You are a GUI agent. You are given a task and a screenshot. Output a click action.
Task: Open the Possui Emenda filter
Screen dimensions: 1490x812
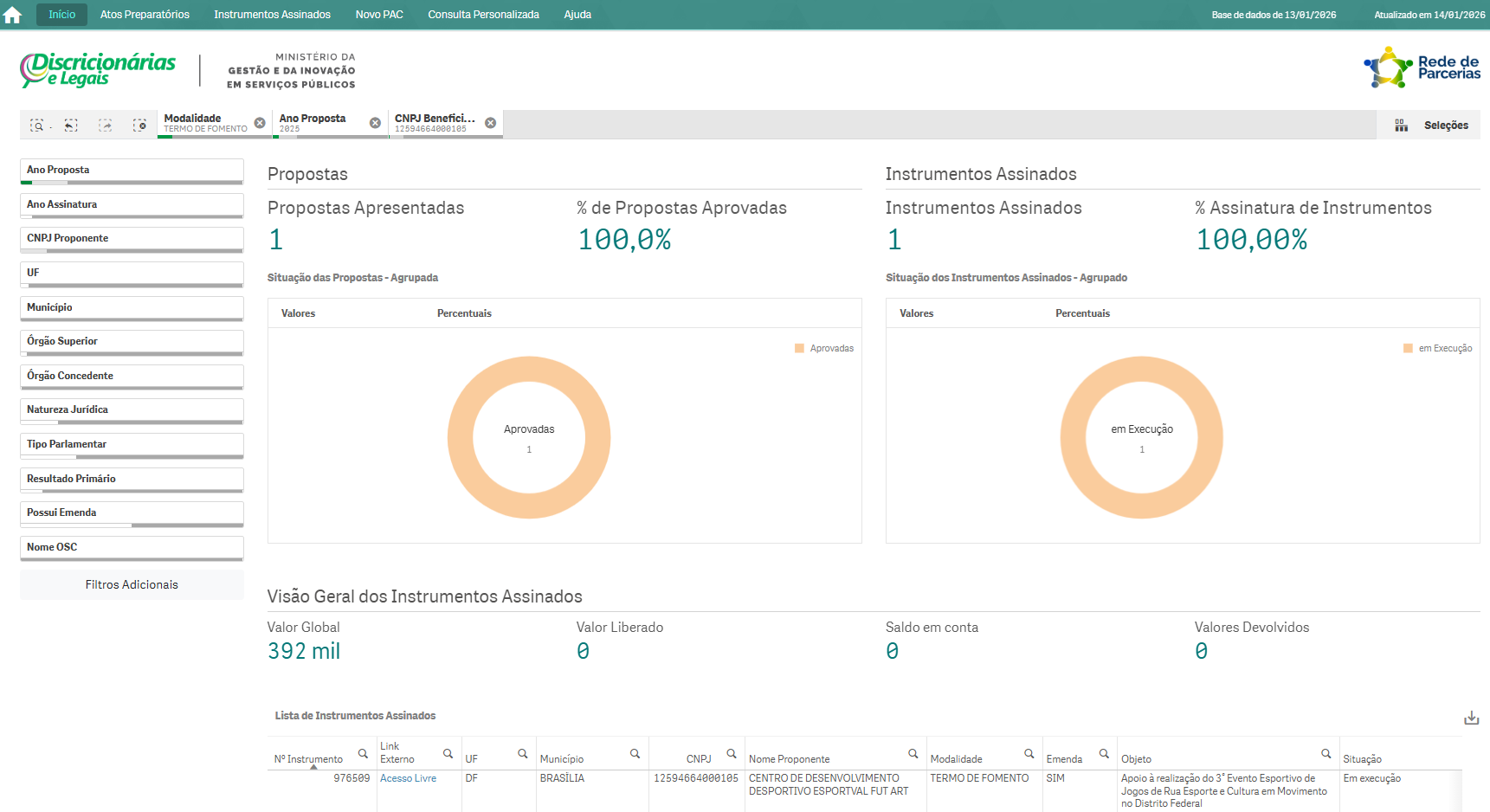point(132,513)
